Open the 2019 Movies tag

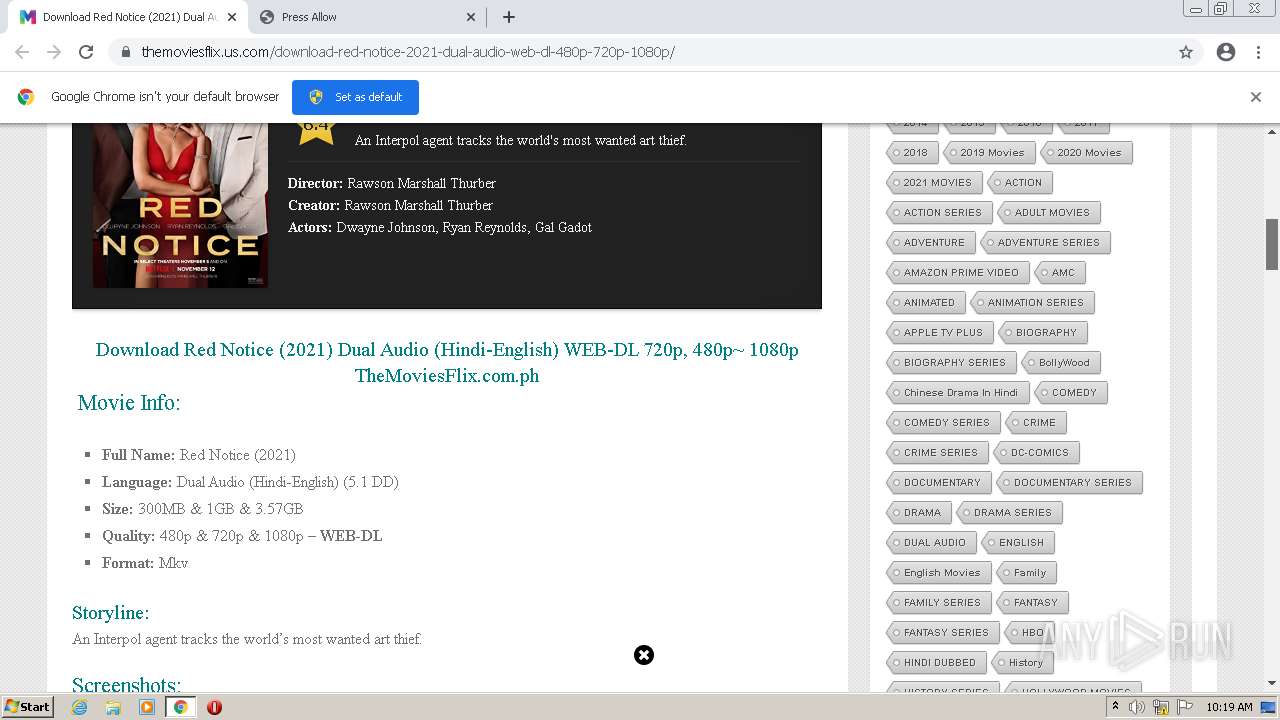(x=988, y=153)
